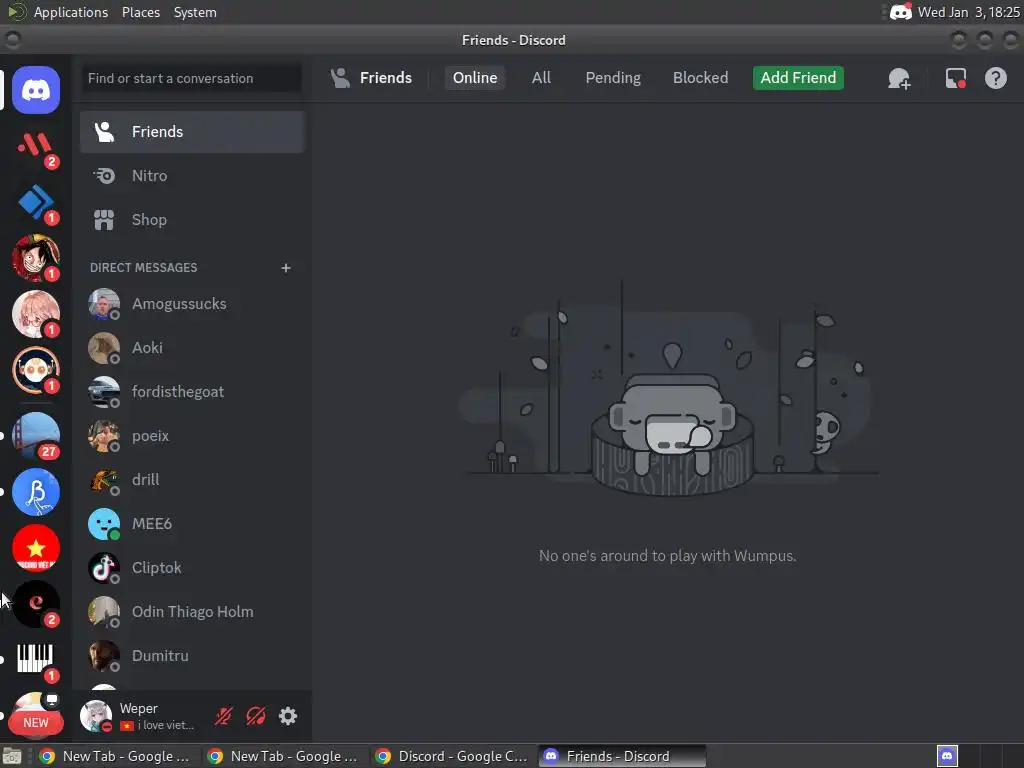
Task: Open the black server with red e logo
Action: pyautogui.click(x=36, y=604)
